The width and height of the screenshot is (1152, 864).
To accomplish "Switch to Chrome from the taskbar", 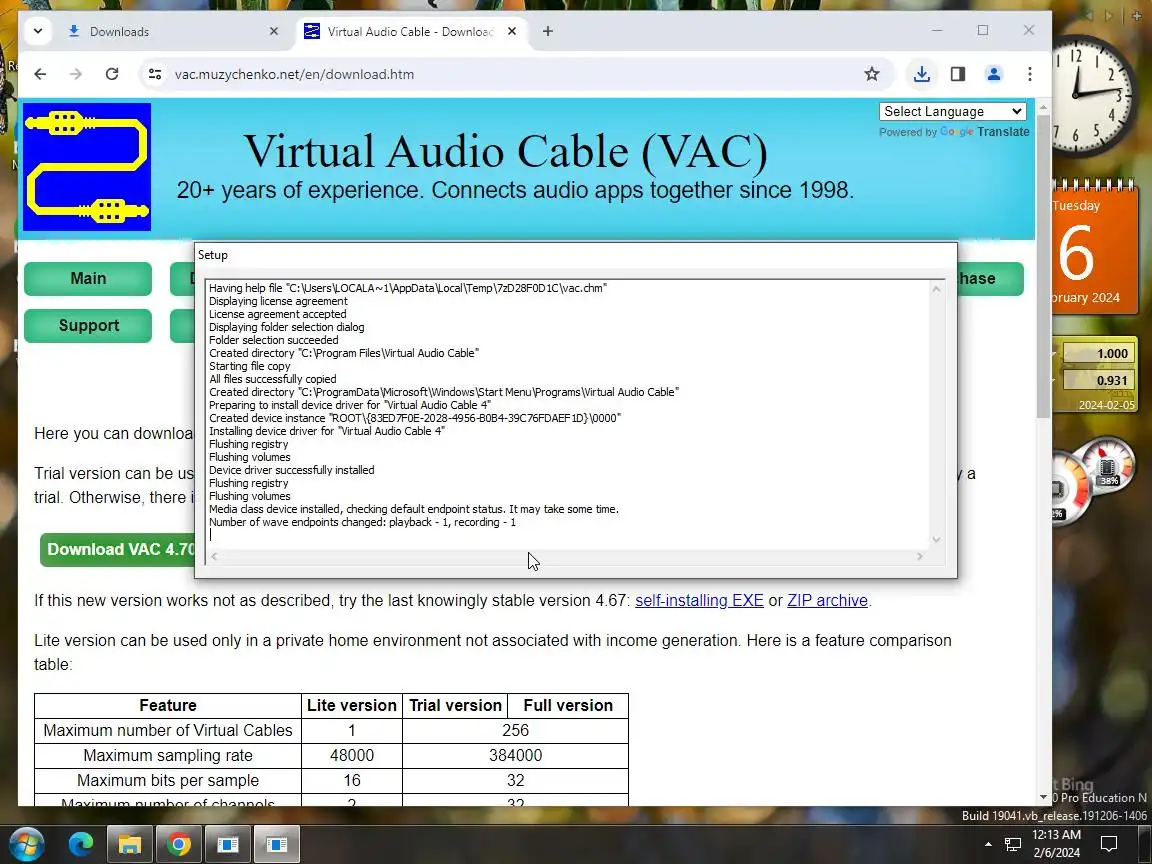I will click(x=179, y=844).
